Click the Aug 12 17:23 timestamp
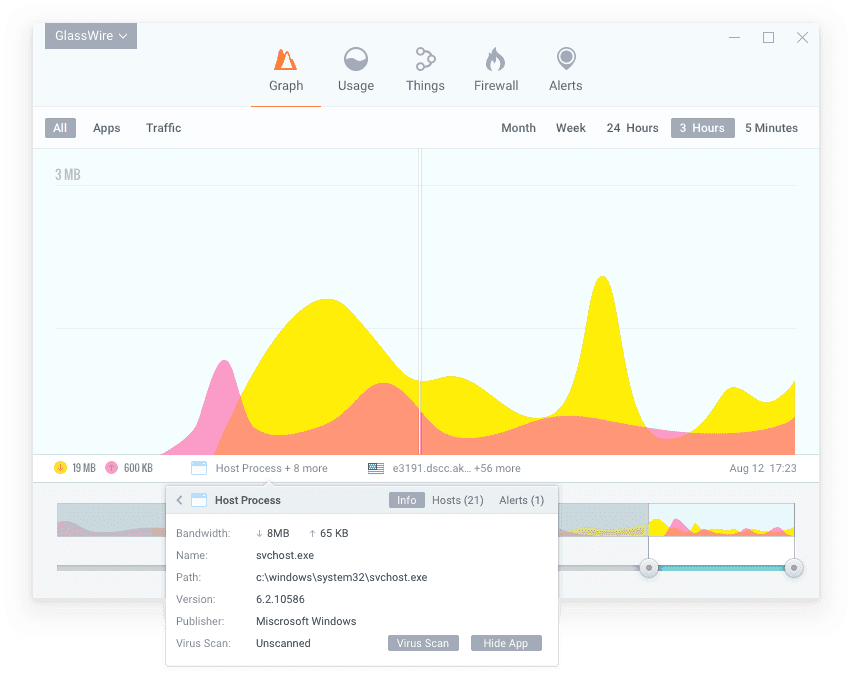Image resolution: width=852 pixels, height=679 pixels. [763, 468]
